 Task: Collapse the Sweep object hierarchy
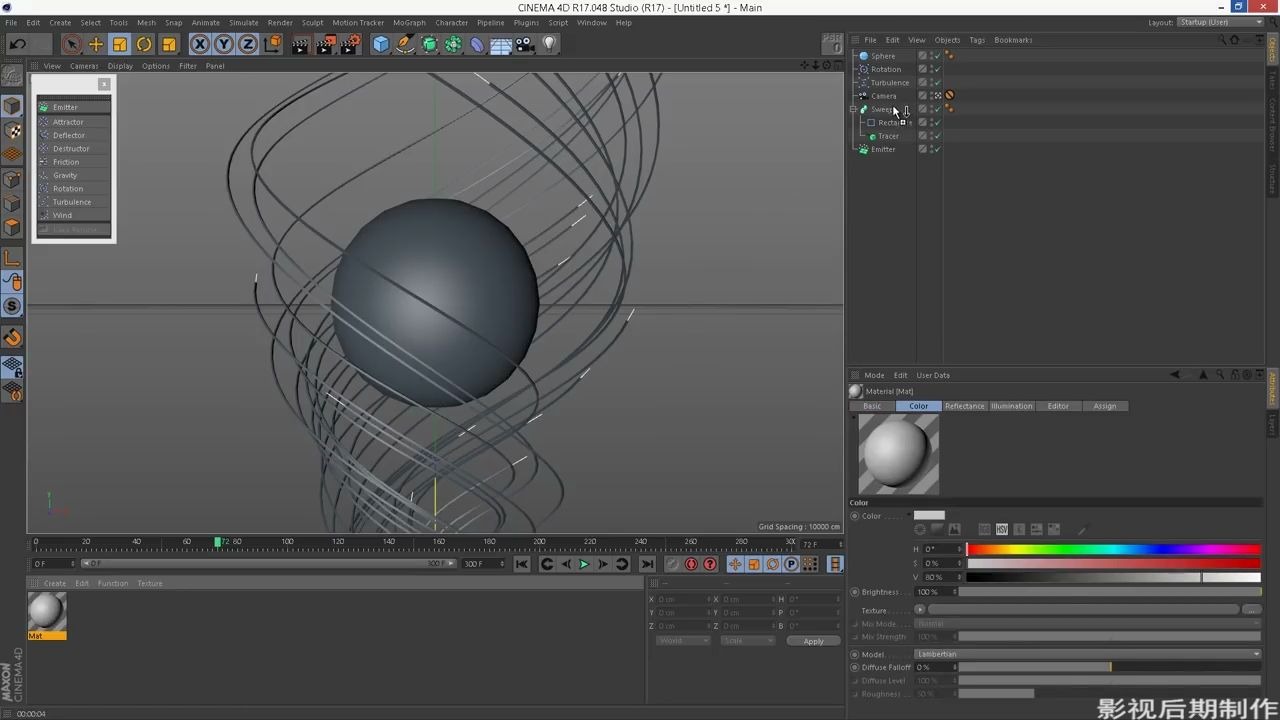853,109
